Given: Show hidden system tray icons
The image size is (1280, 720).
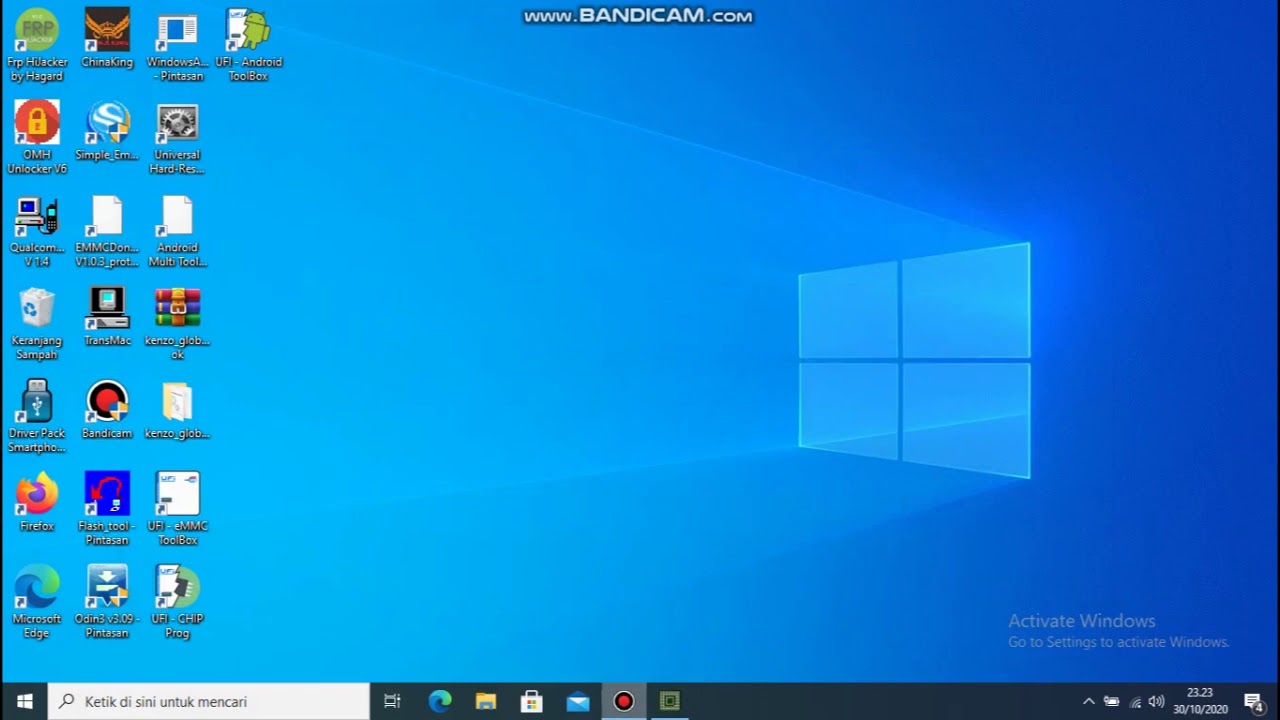Looking at the screenshot, I should (x=1089, y=701).
